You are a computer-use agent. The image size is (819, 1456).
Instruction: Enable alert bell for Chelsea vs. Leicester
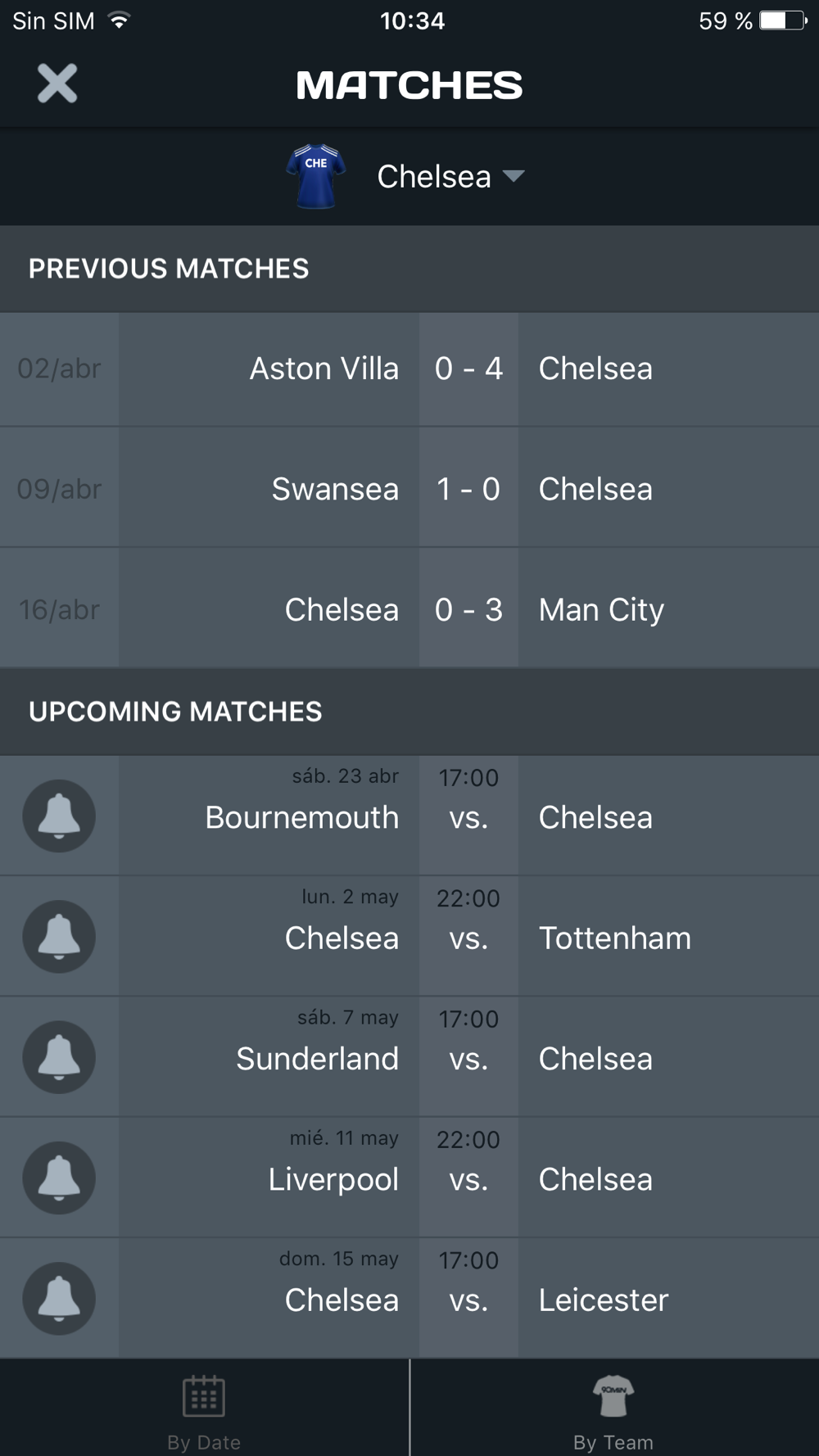59,1299
